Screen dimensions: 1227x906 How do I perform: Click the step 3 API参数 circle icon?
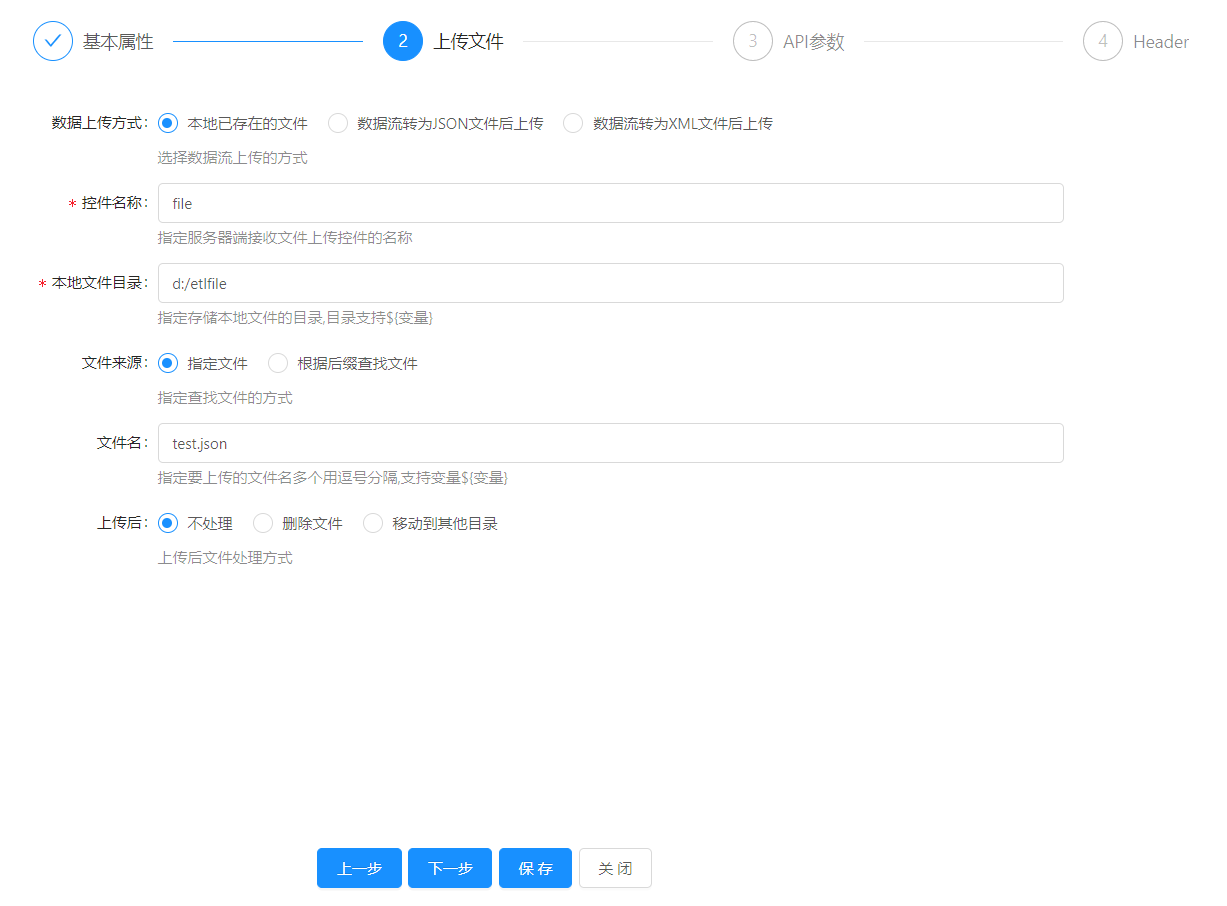click(x=753, y=41)
